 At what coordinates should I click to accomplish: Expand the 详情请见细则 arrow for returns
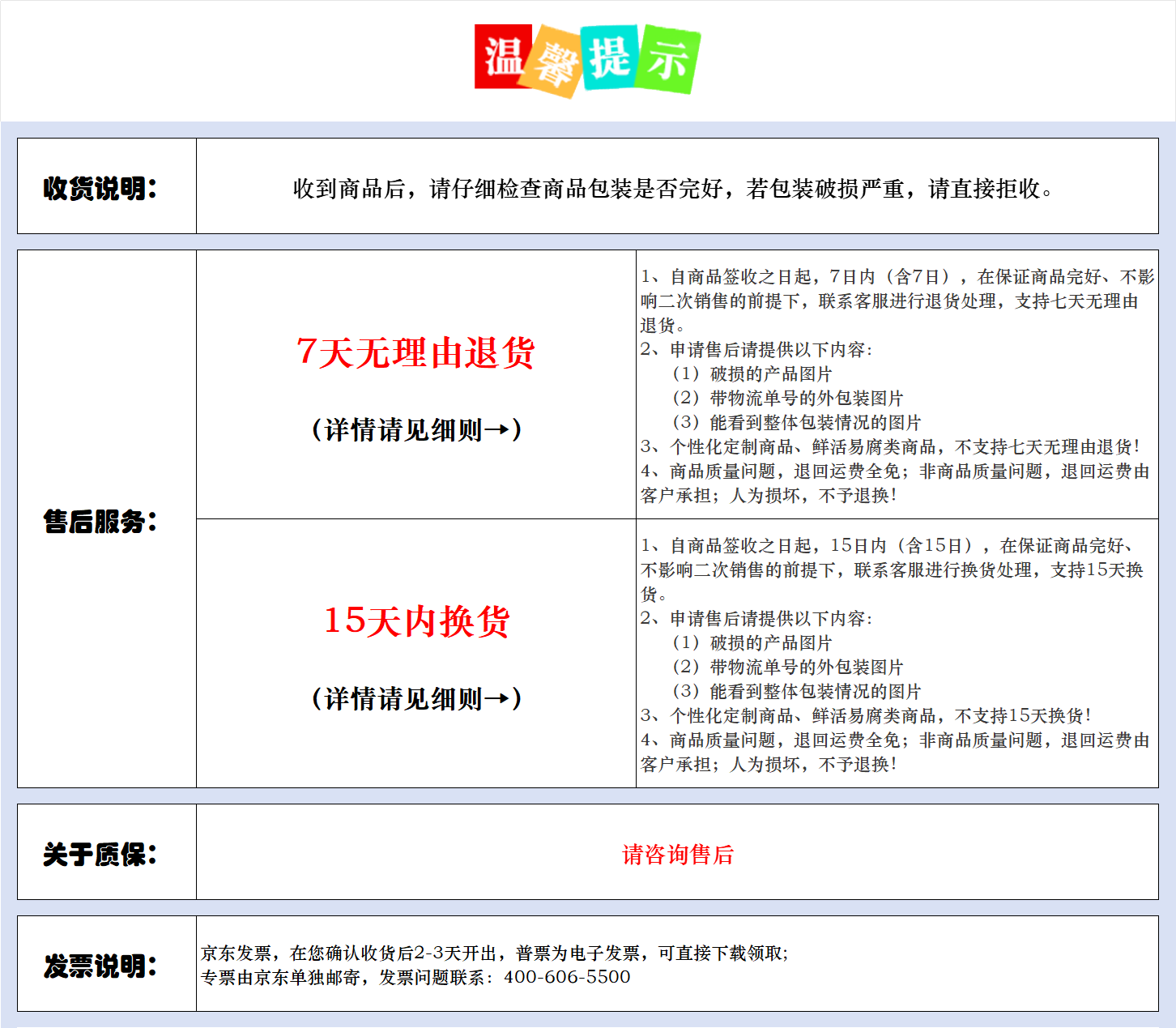click(x=415, y=430)
